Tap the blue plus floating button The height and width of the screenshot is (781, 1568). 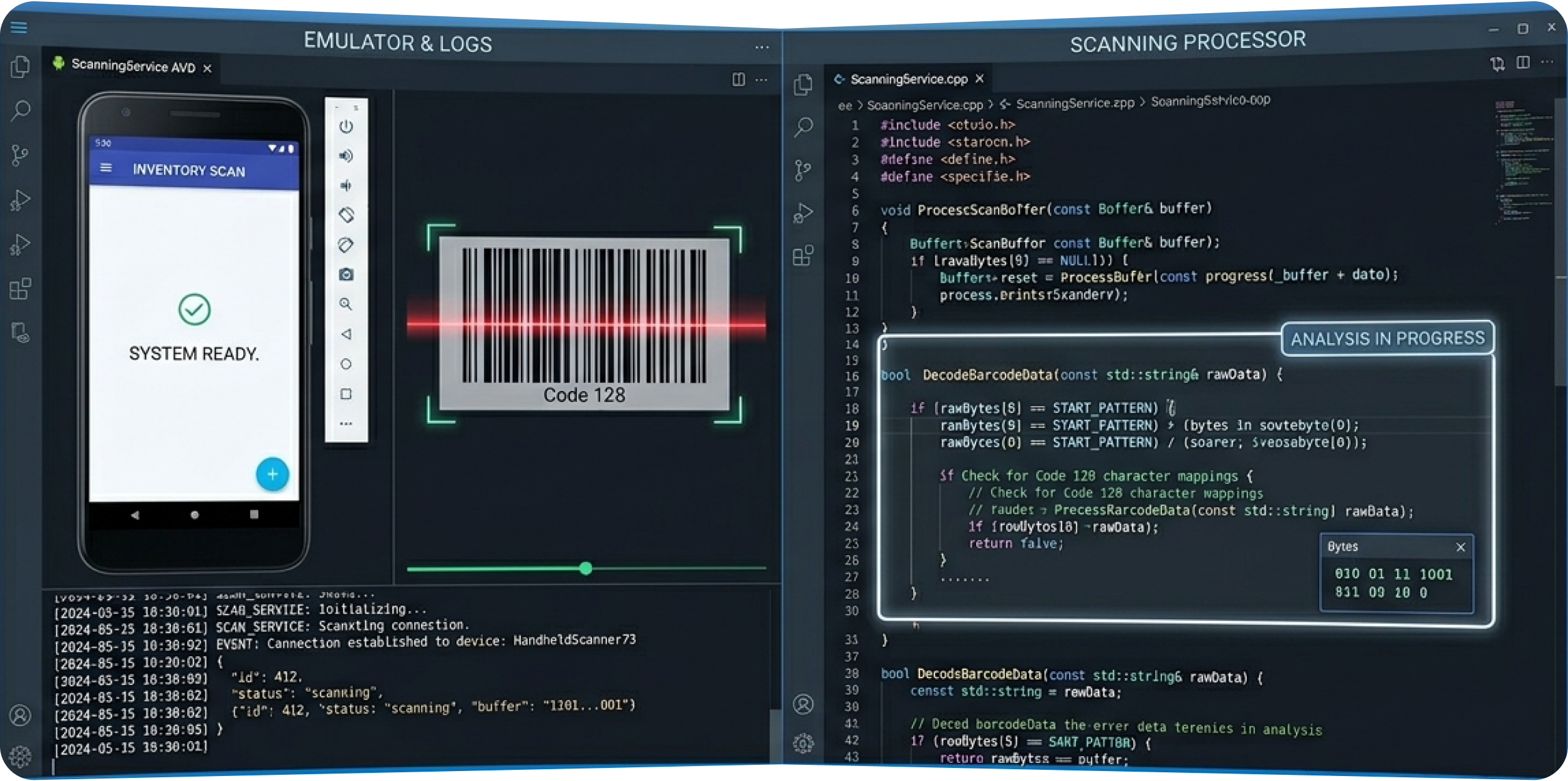pos(273,474)
